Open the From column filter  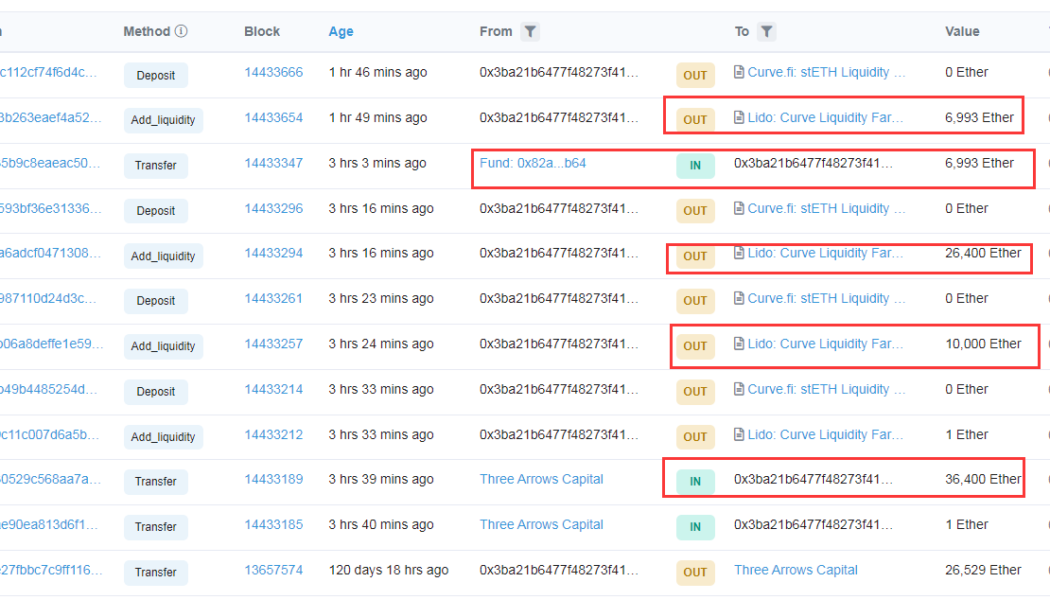(x=530, y=32)
